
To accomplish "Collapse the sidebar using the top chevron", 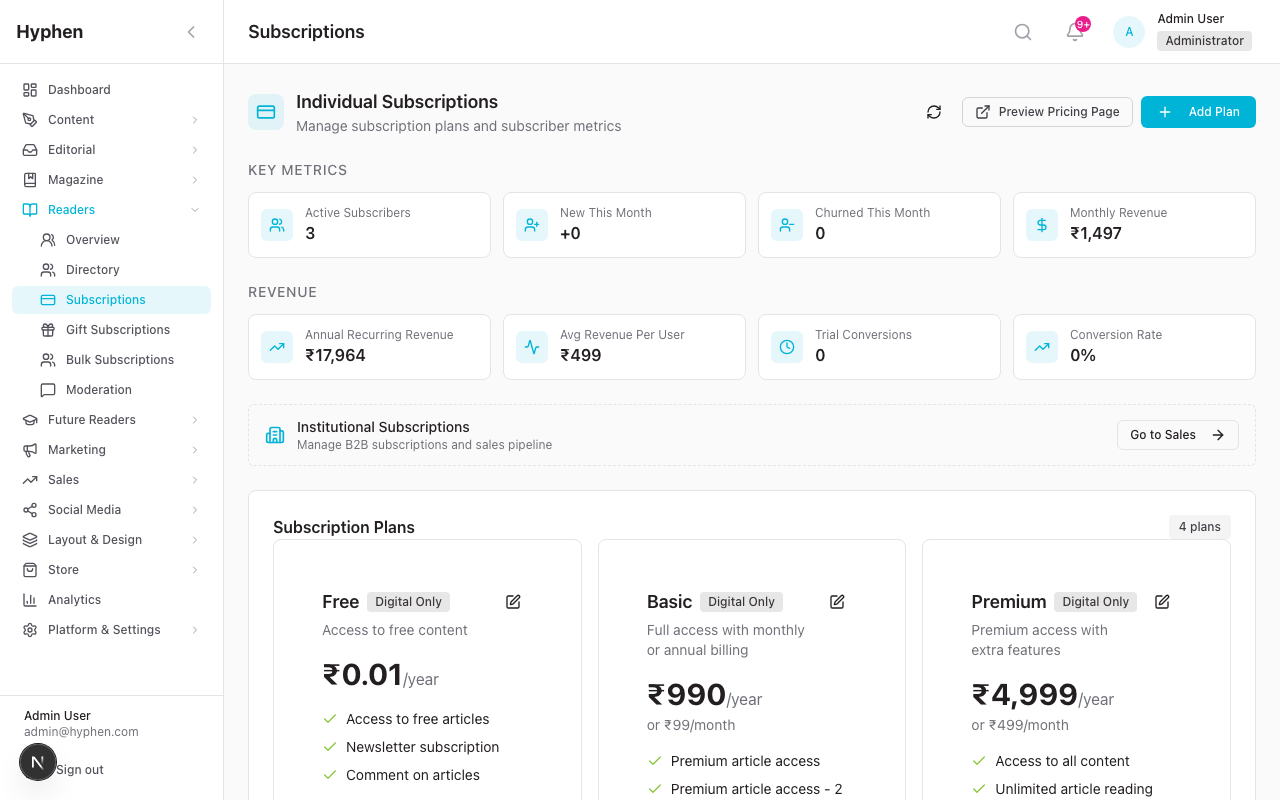I will [191, 31].
